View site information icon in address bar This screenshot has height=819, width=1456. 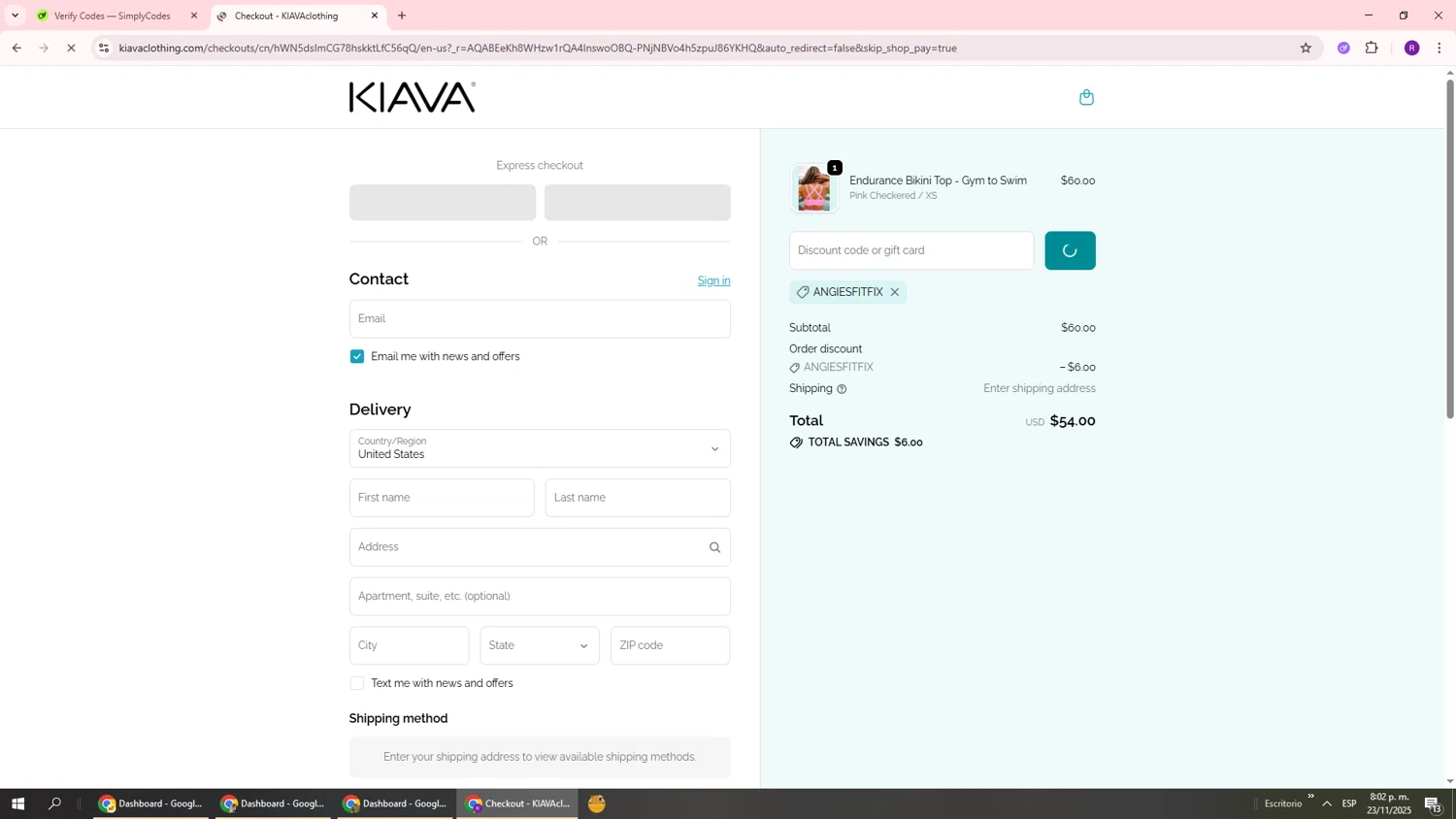104,48
